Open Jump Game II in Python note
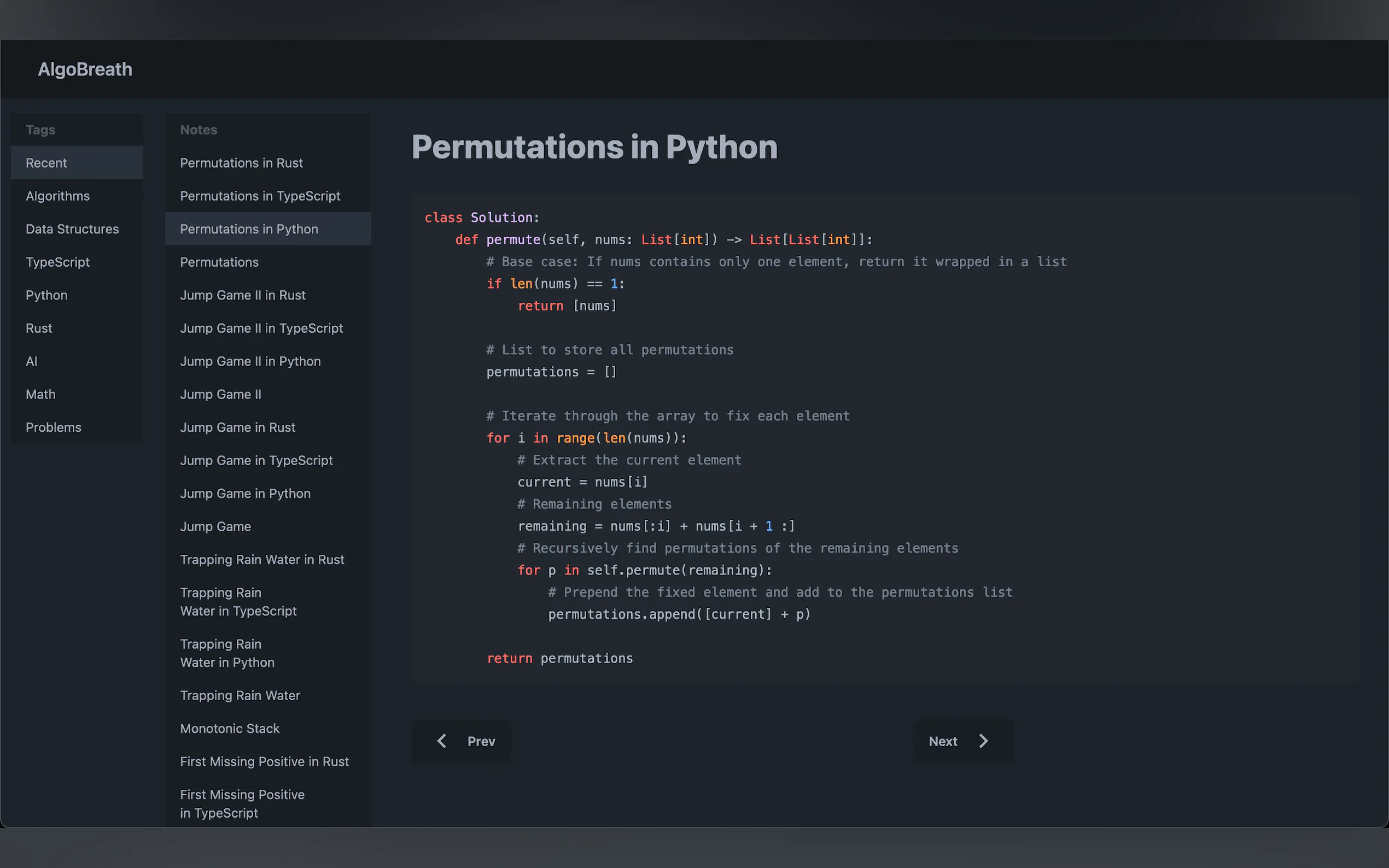Viewport: 1389px width, 868px height. click(x=250, y=362)
